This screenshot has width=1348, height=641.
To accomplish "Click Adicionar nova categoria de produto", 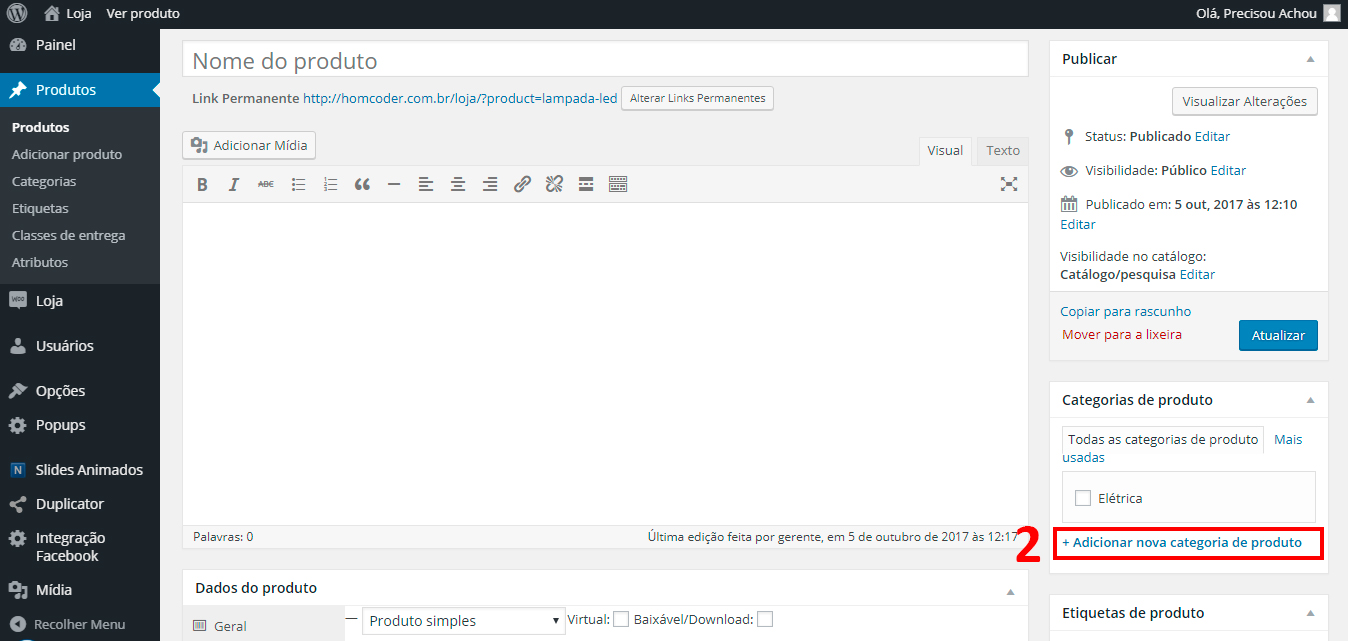I will [x=1182, y=542].
